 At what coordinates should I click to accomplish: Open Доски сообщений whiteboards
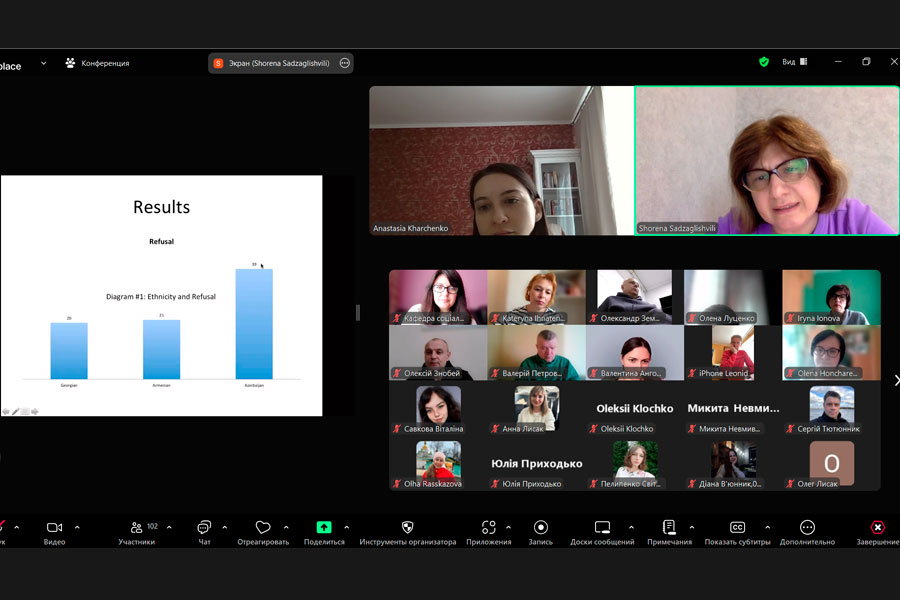click(x=602, y=532)
